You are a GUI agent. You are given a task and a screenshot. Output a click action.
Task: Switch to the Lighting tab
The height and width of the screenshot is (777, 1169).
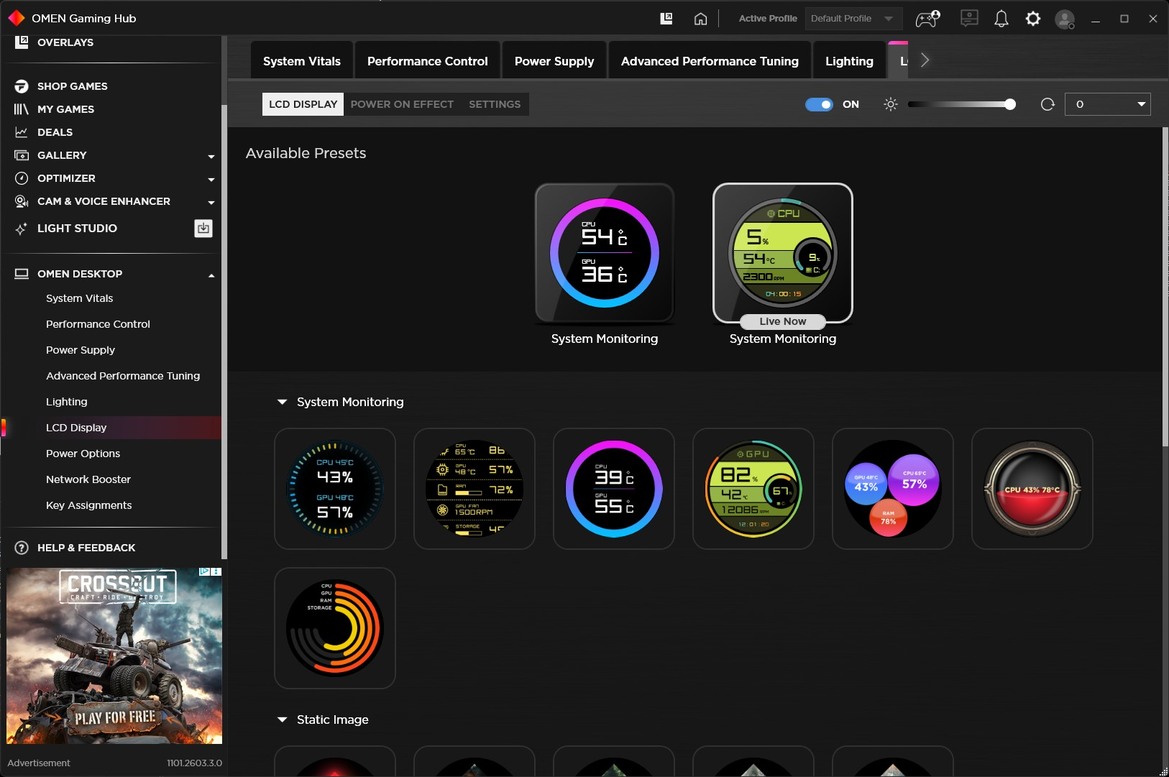849,61
